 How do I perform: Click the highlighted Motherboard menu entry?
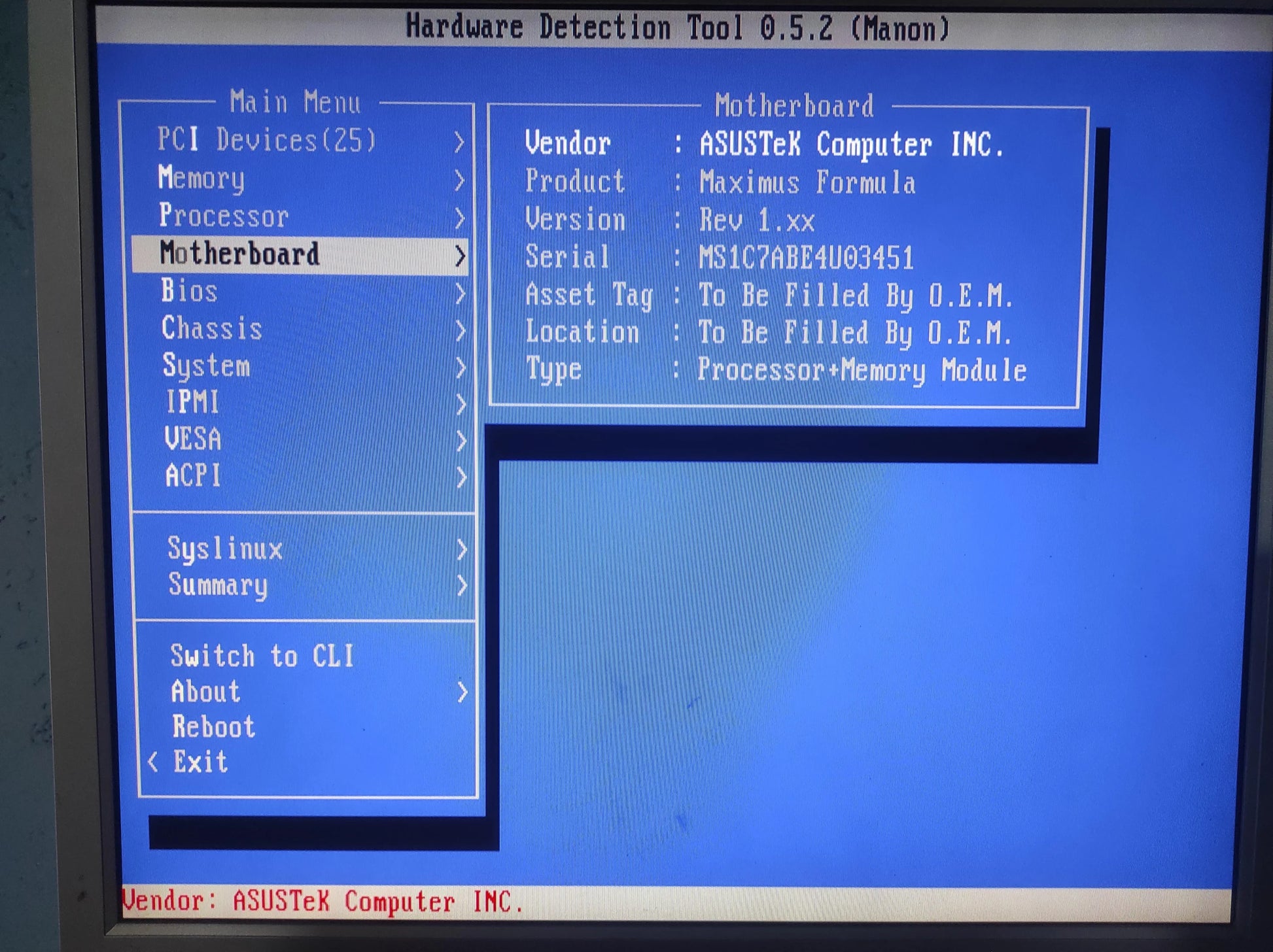(240, 254)
